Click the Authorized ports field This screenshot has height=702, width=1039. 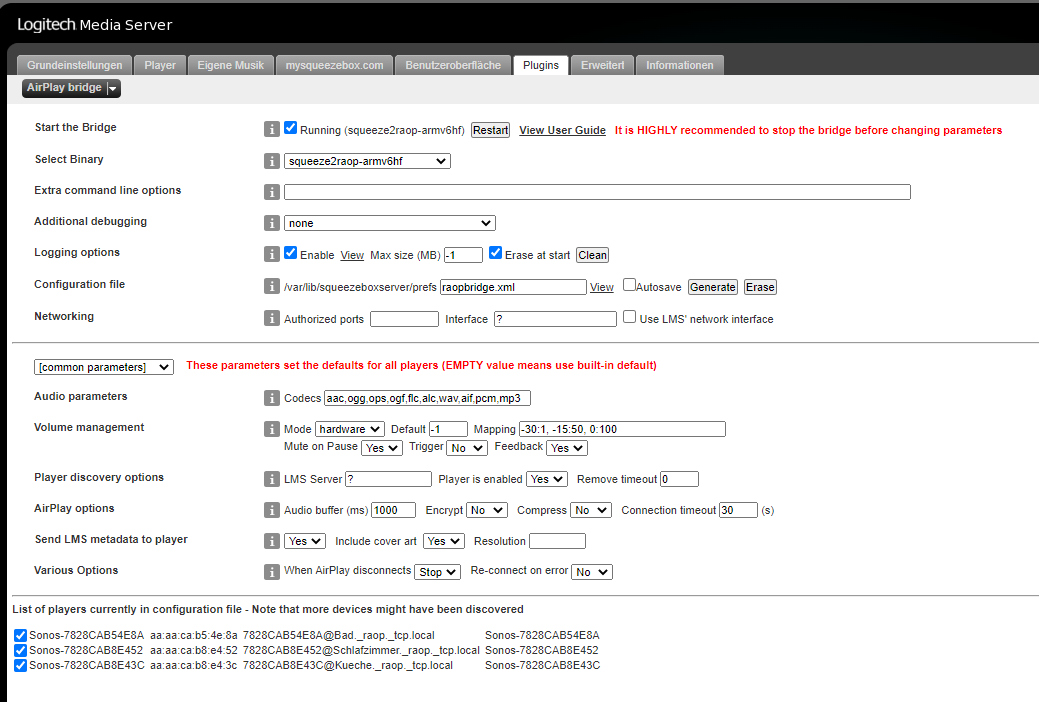click(404, 320)
